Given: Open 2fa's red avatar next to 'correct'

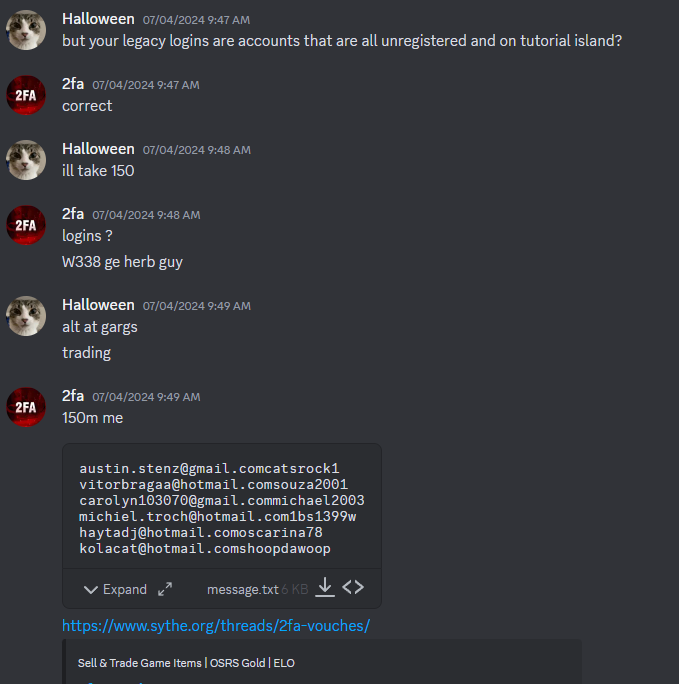Looking at the screenshot, I should tap(26, 95).
